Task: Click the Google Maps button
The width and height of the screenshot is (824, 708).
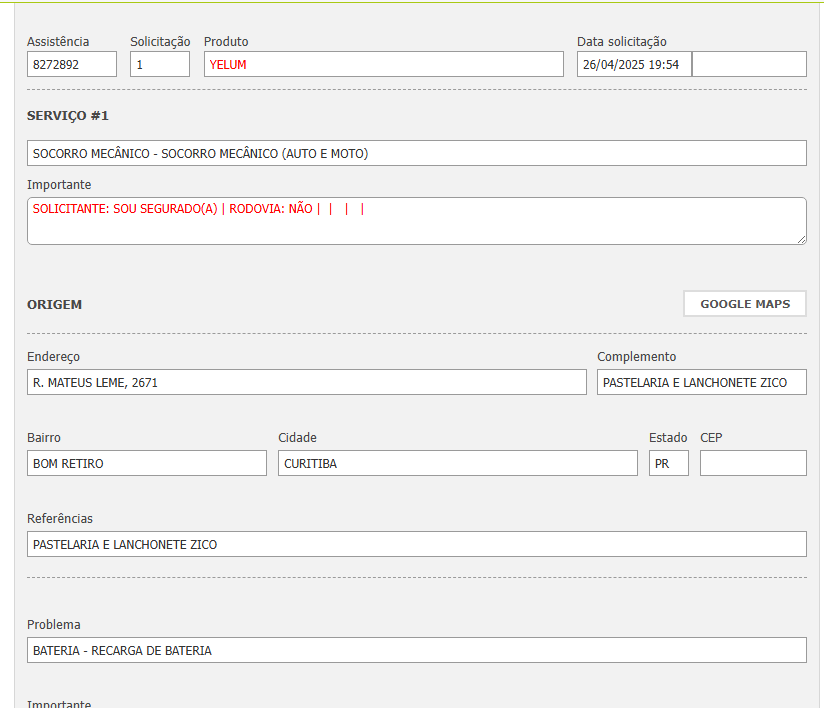Action: click(x=744, y=304)
